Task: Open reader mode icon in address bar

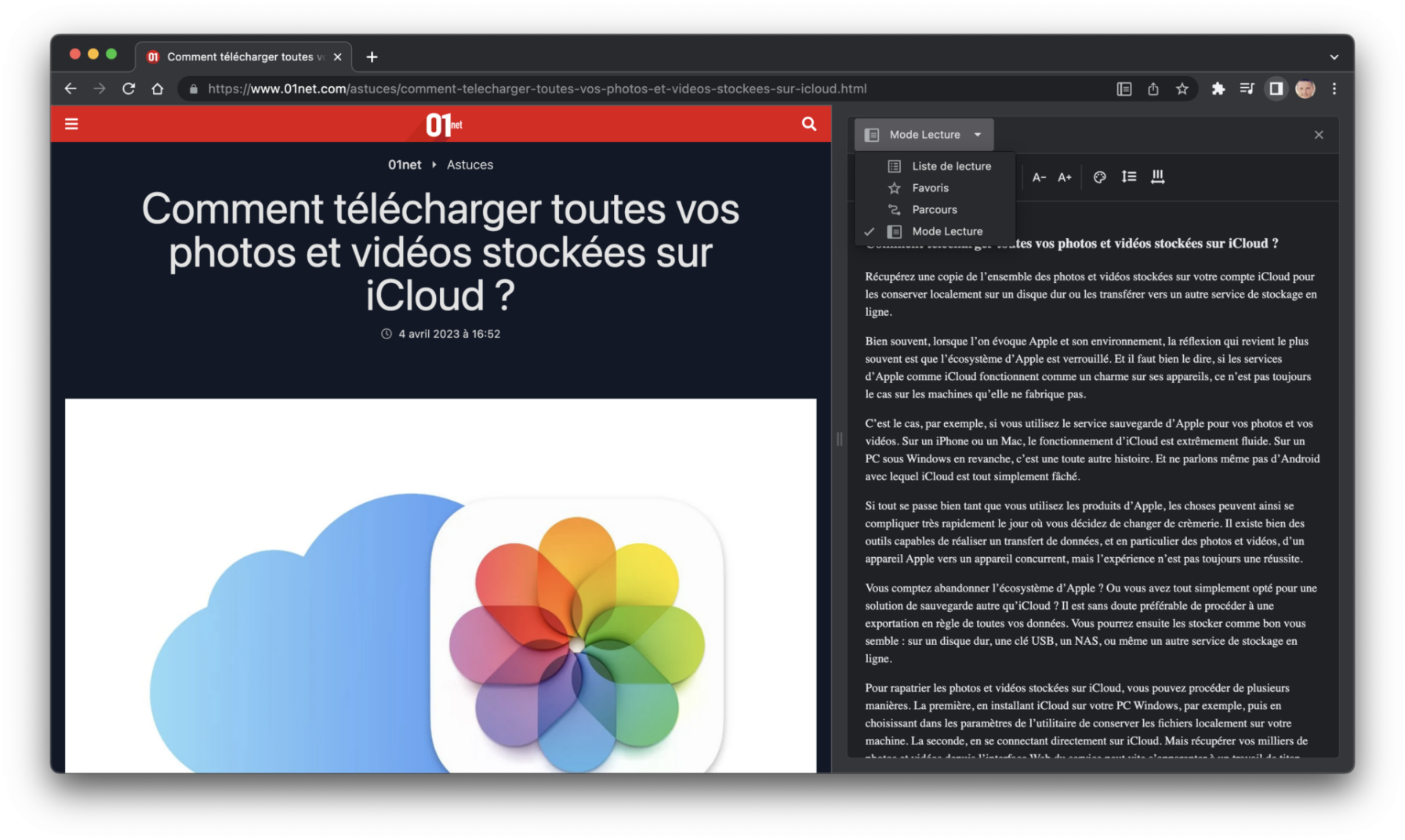Action: click(1124, 89)
